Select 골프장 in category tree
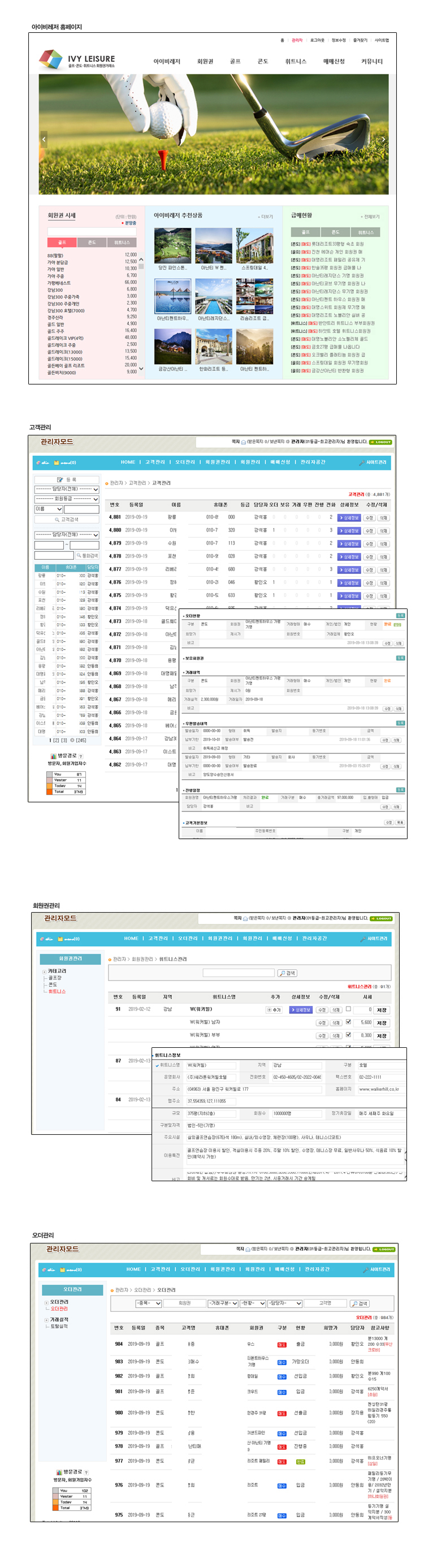 (x=55, y=978)
